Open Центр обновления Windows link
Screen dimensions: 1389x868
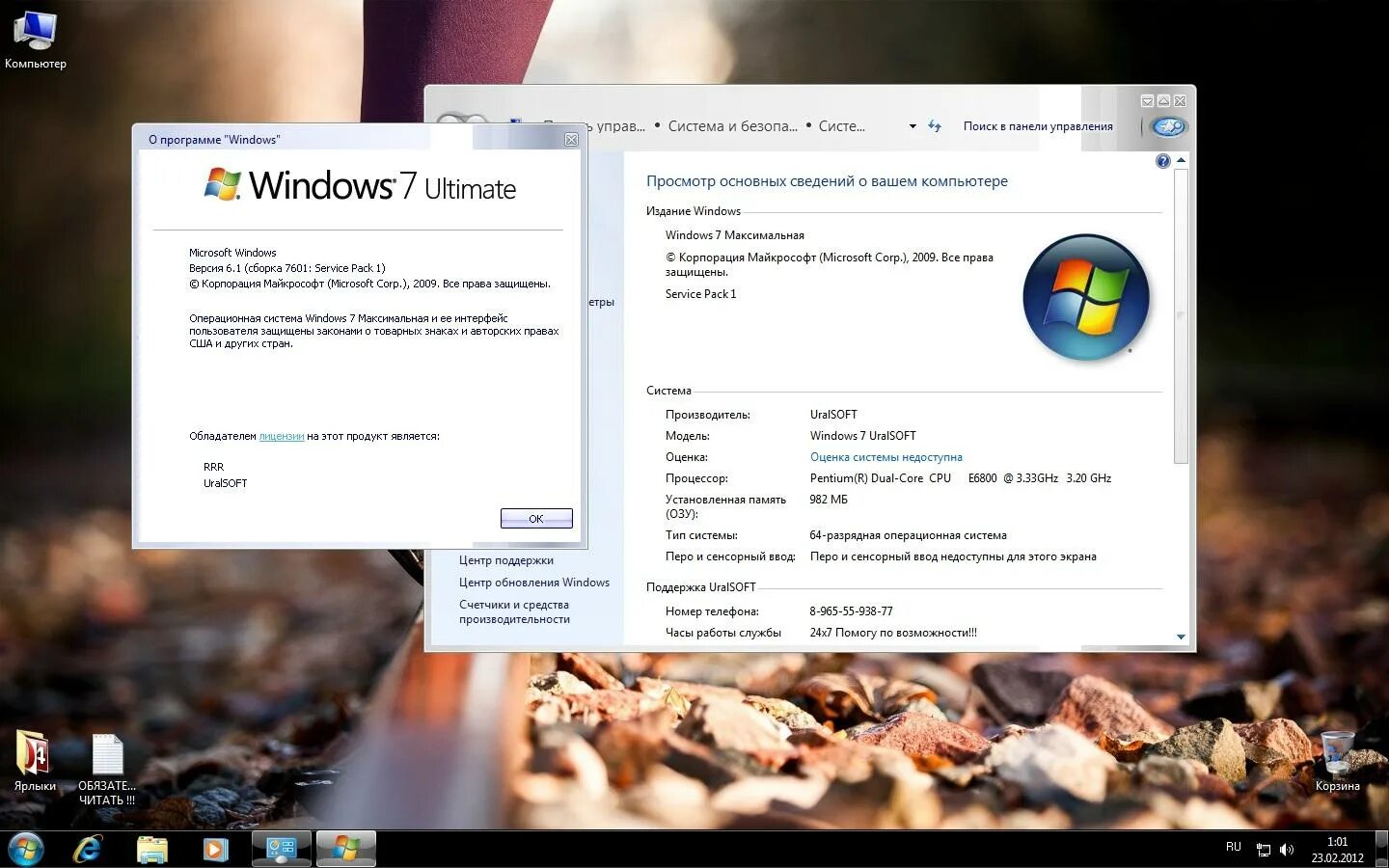534,583
